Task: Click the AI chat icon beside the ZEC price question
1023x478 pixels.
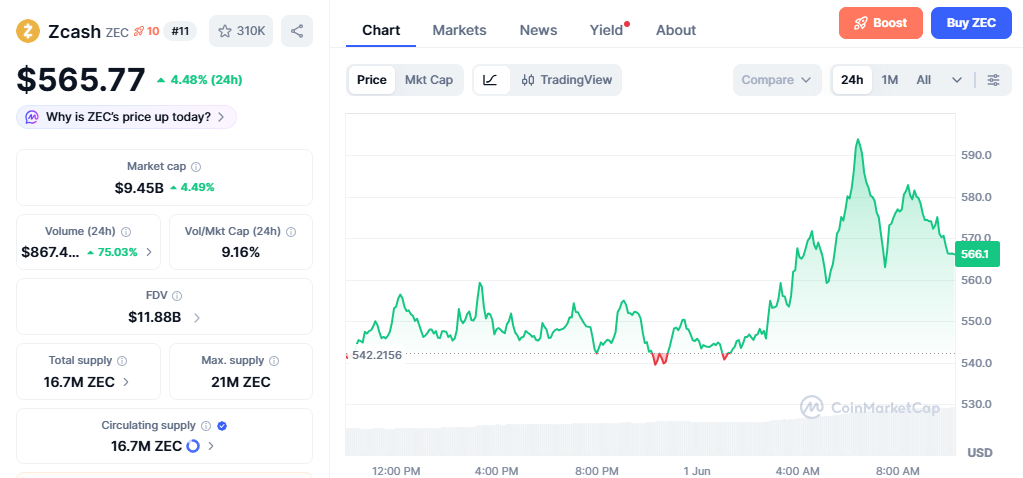Action: tap(32, 117)
